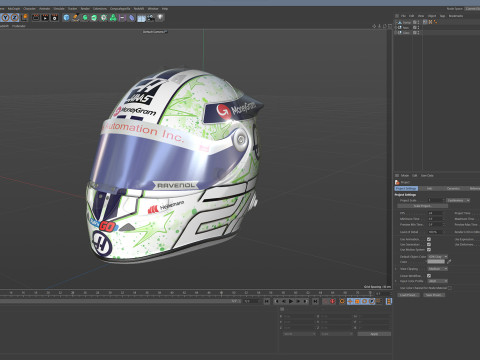The width and height of the screenshot is (480, 360).
Task: Click the Save Preset button
Action: click(434, 295)
